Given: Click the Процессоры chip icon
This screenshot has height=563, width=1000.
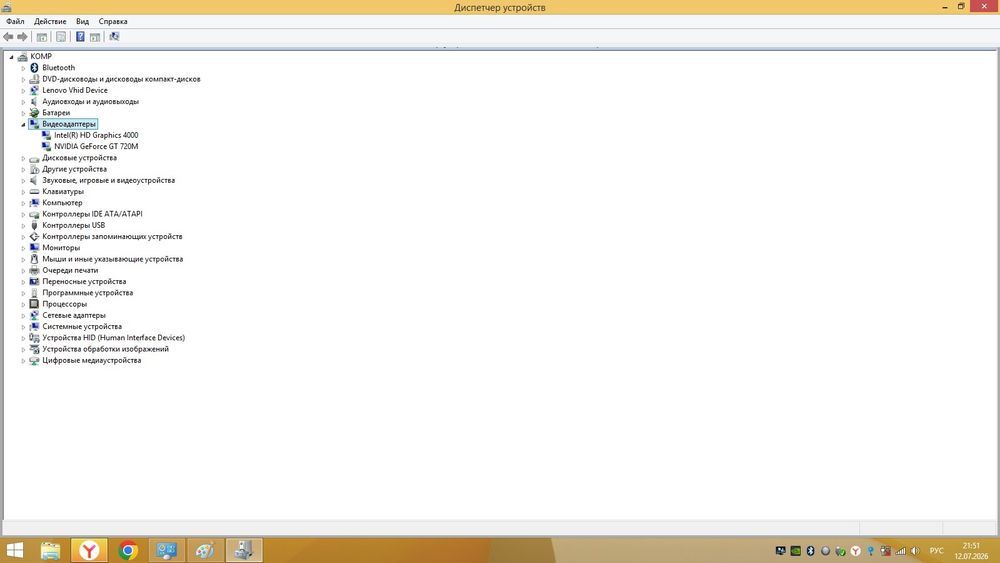Looking at the screenshot, I should coord(34,303).
